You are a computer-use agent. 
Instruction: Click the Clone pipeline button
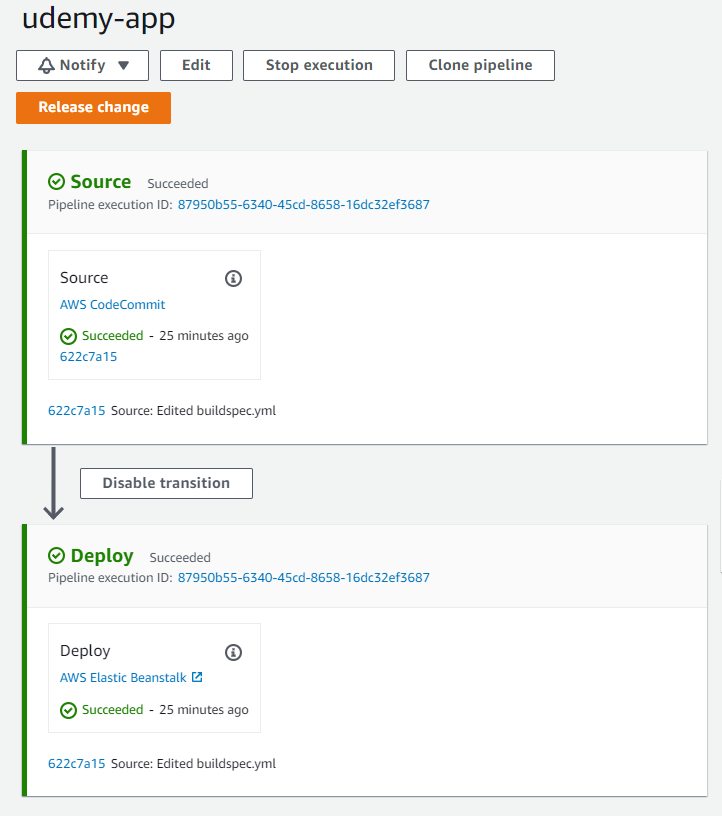[x=480, y=66]
